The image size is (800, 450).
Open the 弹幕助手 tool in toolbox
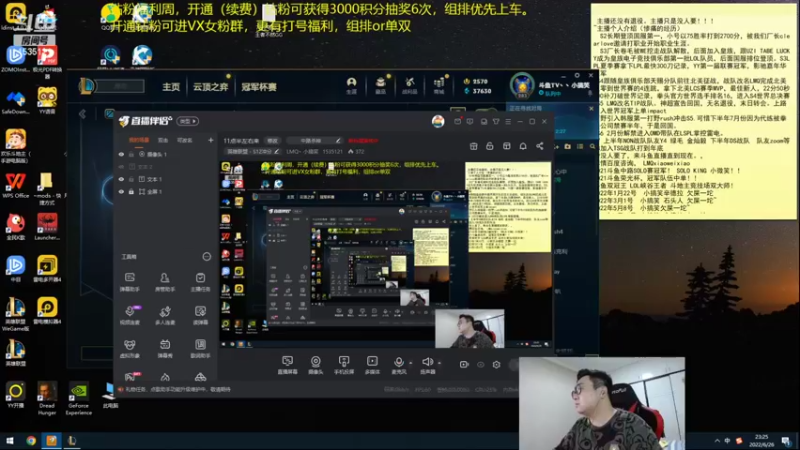[x=130, y=282]
